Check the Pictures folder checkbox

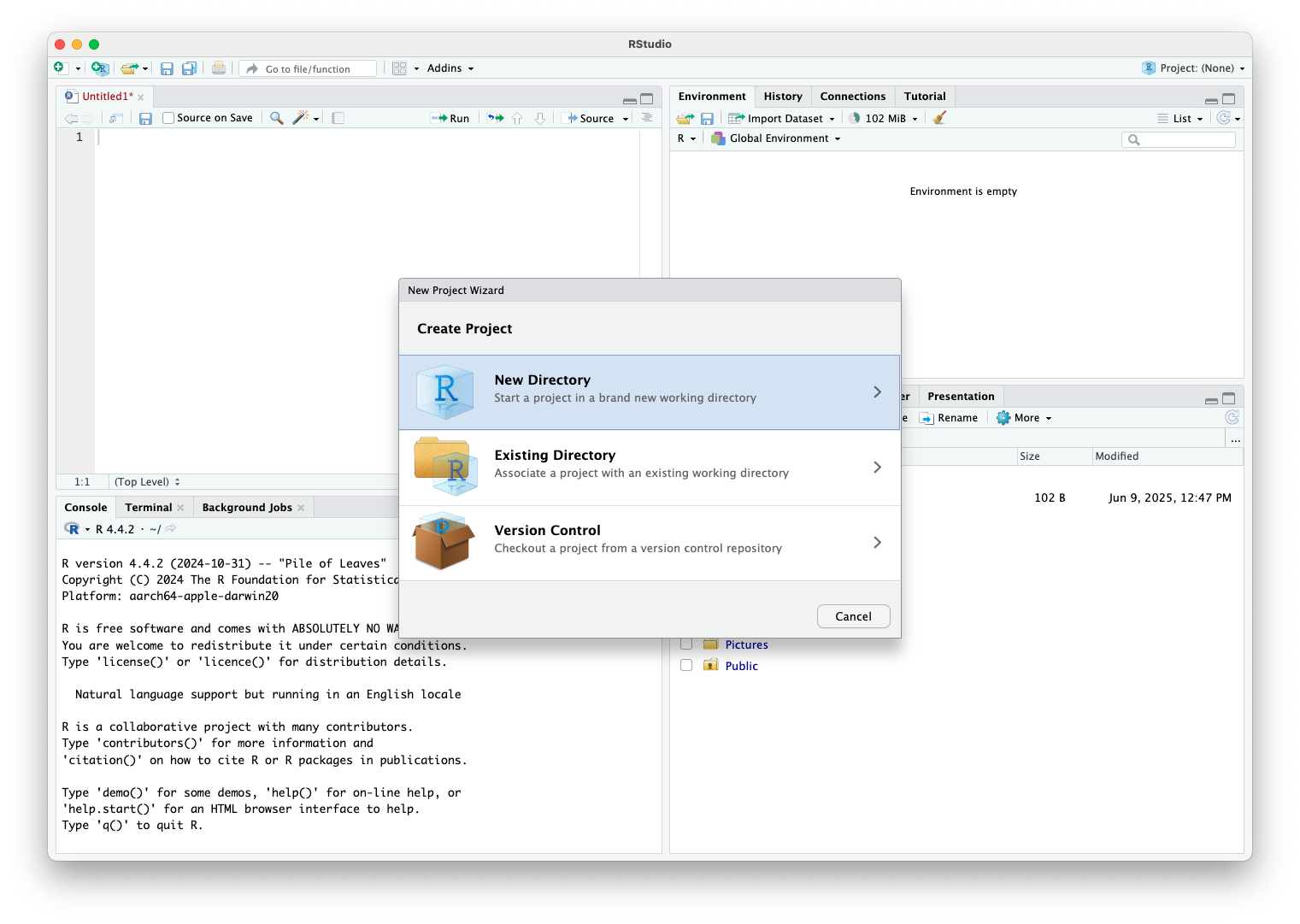686,644
